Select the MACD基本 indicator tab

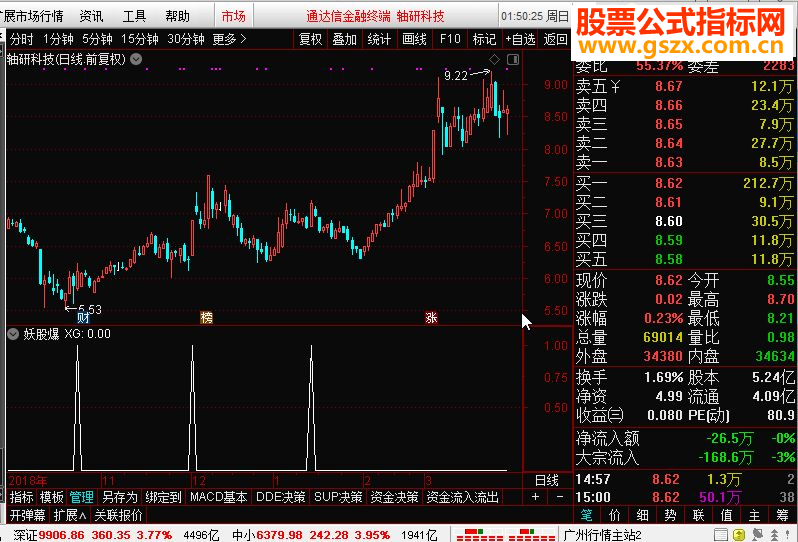[x=218, y=497]
